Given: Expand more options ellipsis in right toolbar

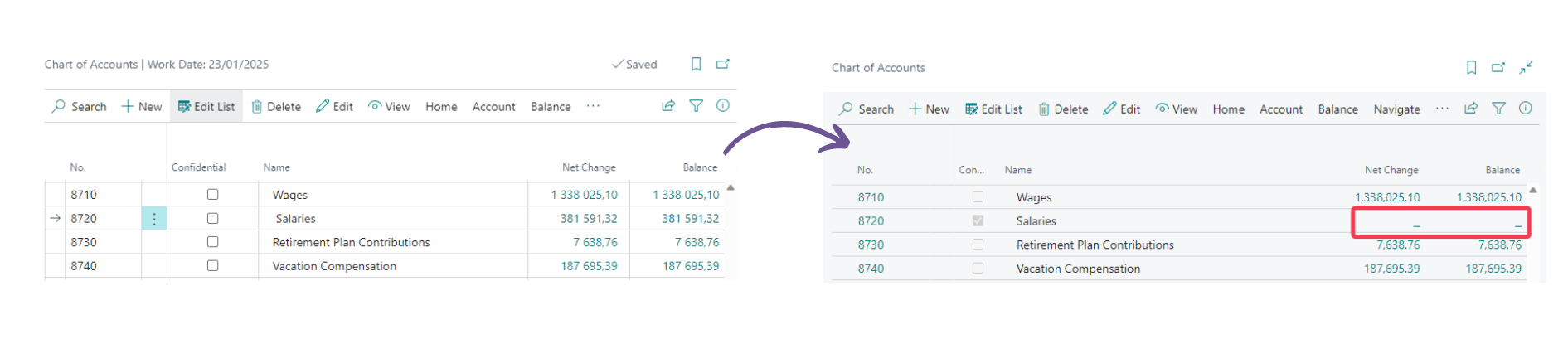Looking at the screenshot, I should (1443, 109).
